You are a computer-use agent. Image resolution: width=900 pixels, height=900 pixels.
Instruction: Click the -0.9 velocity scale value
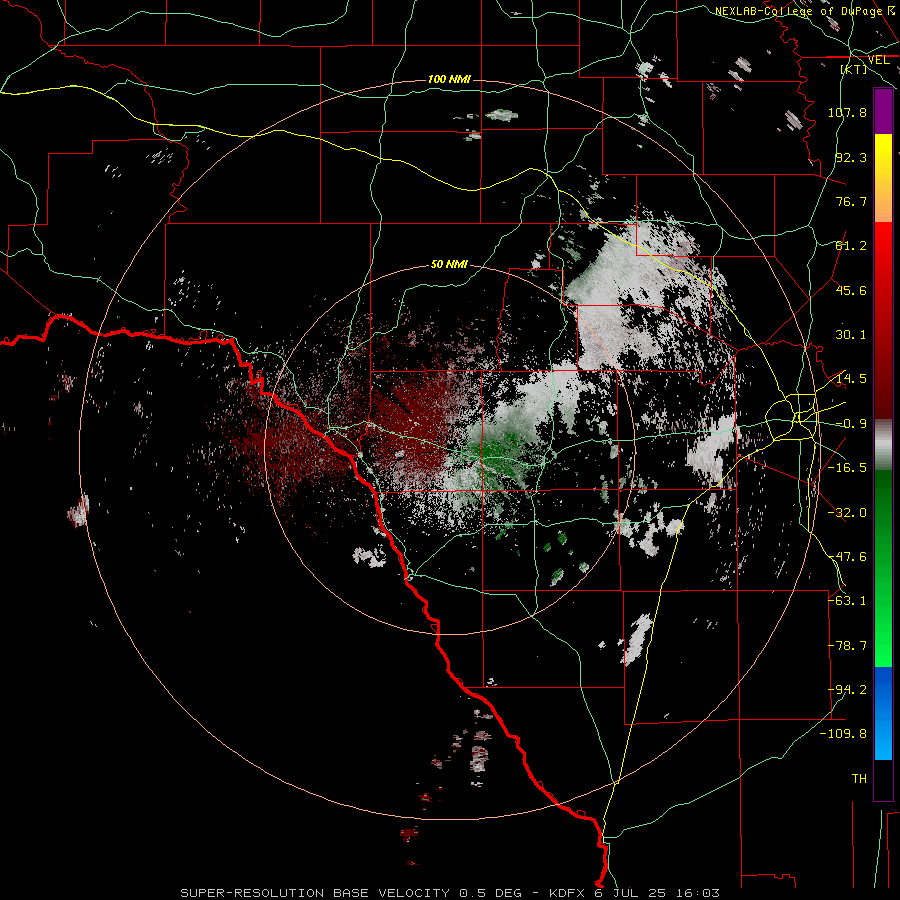point(851,424)
